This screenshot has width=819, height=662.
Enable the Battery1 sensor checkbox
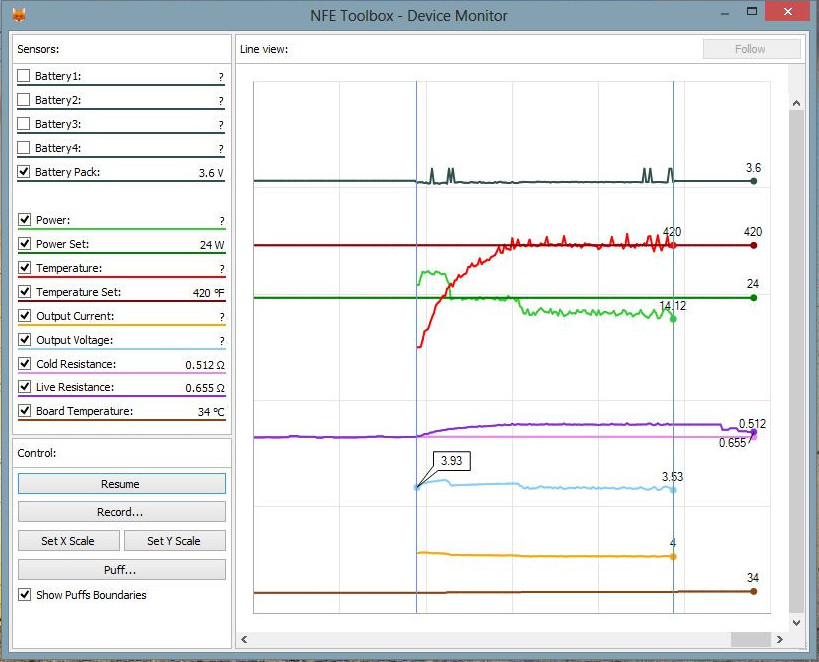24,76
